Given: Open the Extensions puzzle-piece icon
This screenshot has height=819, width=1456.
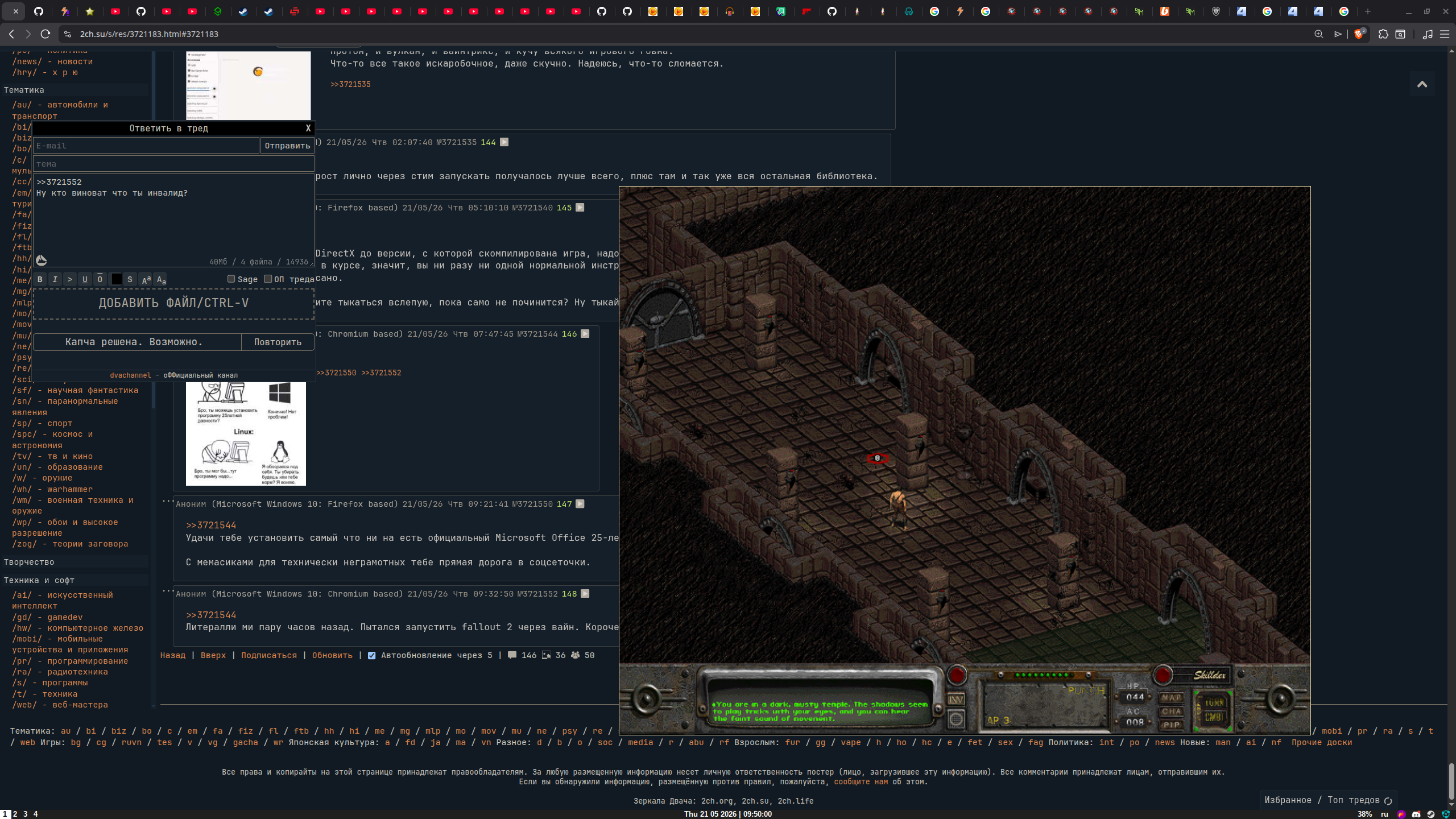Looking at the screenshot, I should [x=1383, y=34].
